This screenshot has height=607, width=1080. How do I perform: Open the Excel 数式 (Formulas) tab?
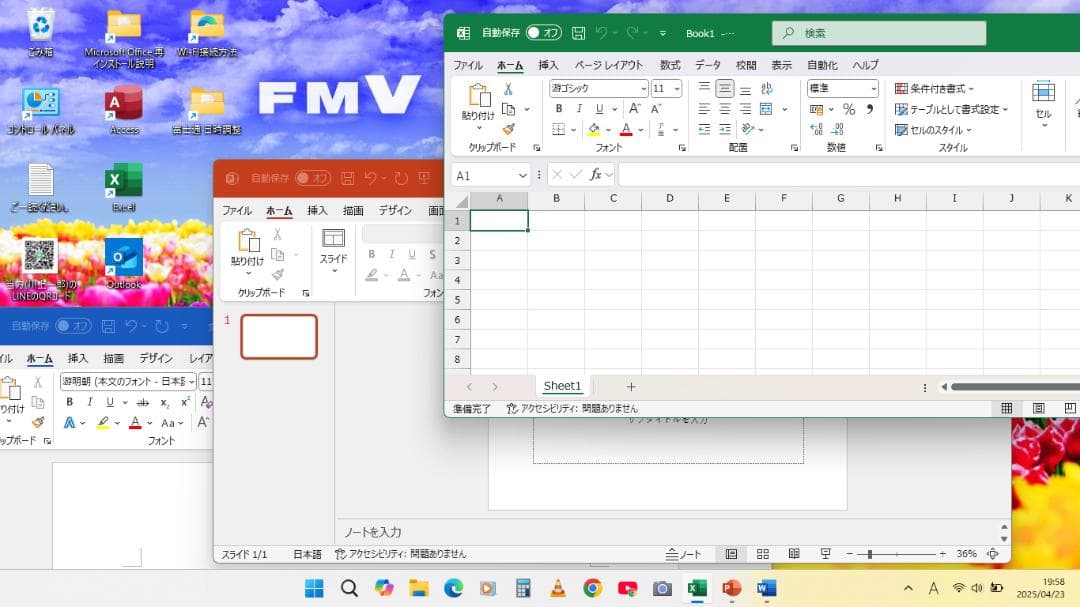point(669,65)
